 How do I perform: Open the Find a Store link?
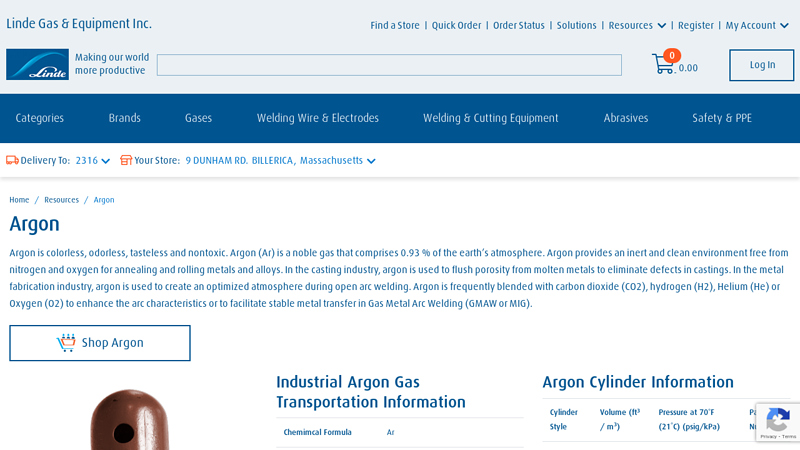[395, 25]
